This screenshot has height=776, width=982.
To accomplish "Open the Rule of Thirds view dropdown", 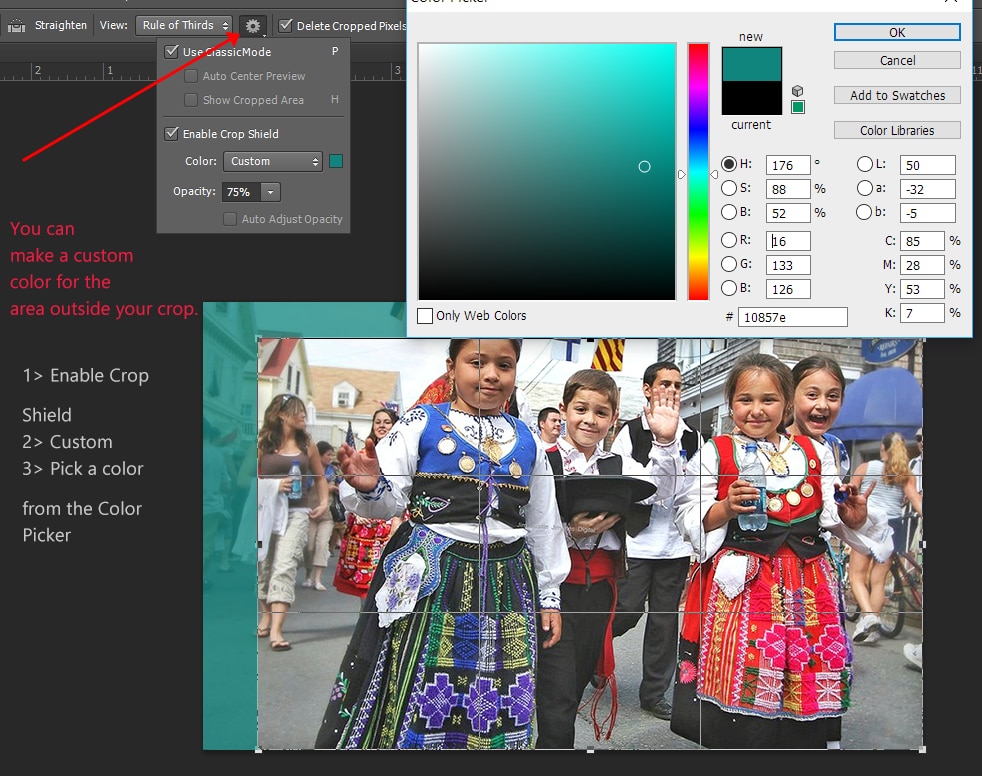I will point(184,25).
